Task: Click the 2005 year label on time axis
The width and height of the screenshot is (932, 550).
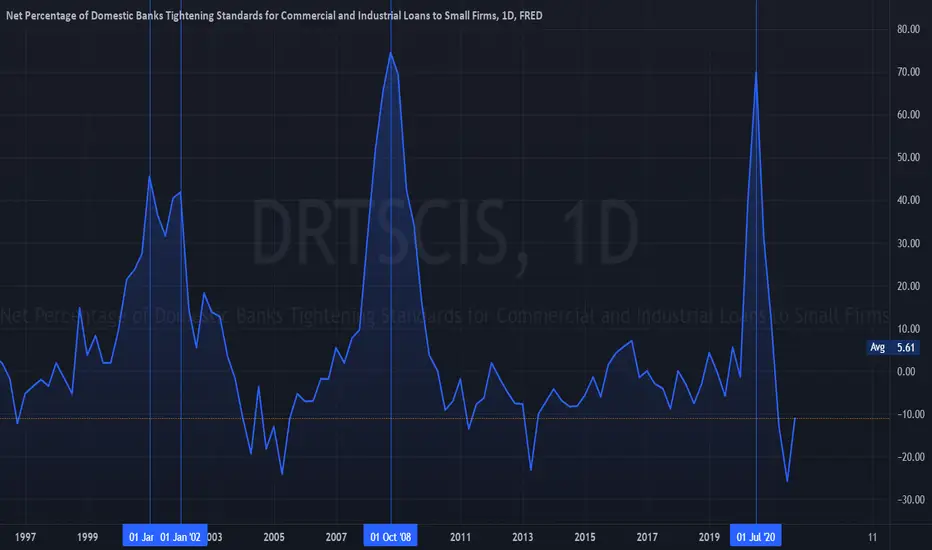Action: 274,538
